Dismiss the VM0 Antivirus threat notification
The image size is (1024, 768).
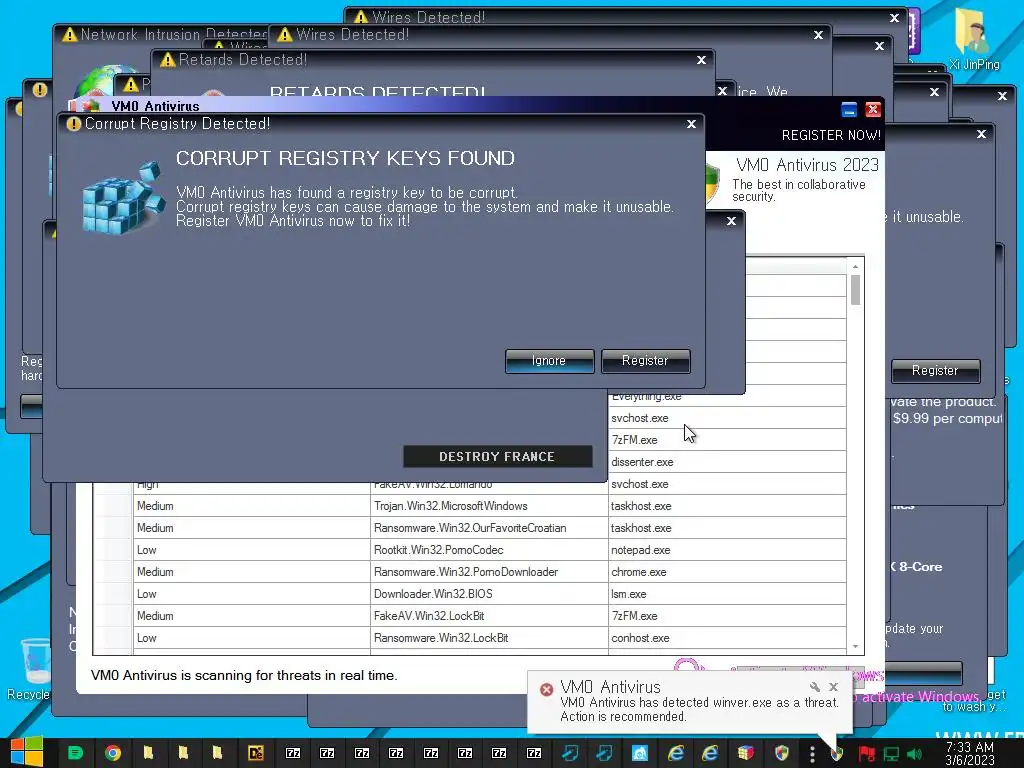pyautogui.click(x=833, y=687)
